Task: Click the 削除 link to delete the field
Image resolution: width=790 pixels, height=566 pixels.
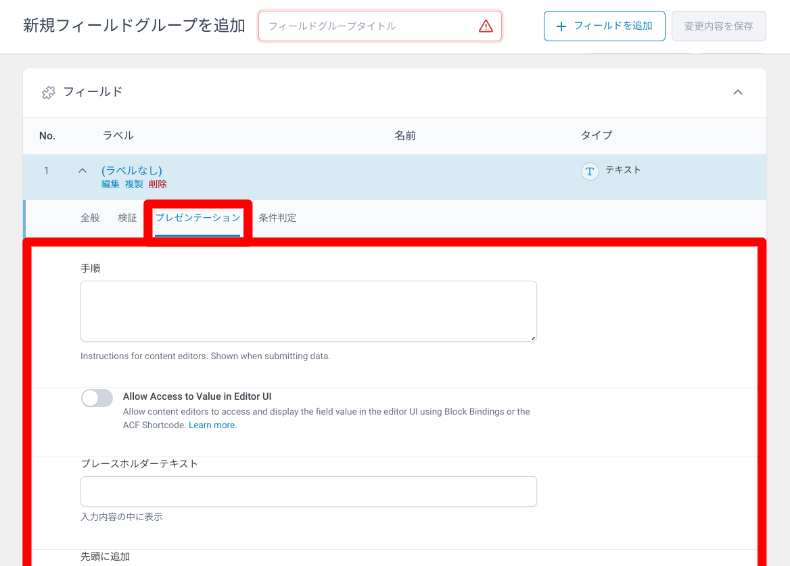Action: [x=158, y=184]
